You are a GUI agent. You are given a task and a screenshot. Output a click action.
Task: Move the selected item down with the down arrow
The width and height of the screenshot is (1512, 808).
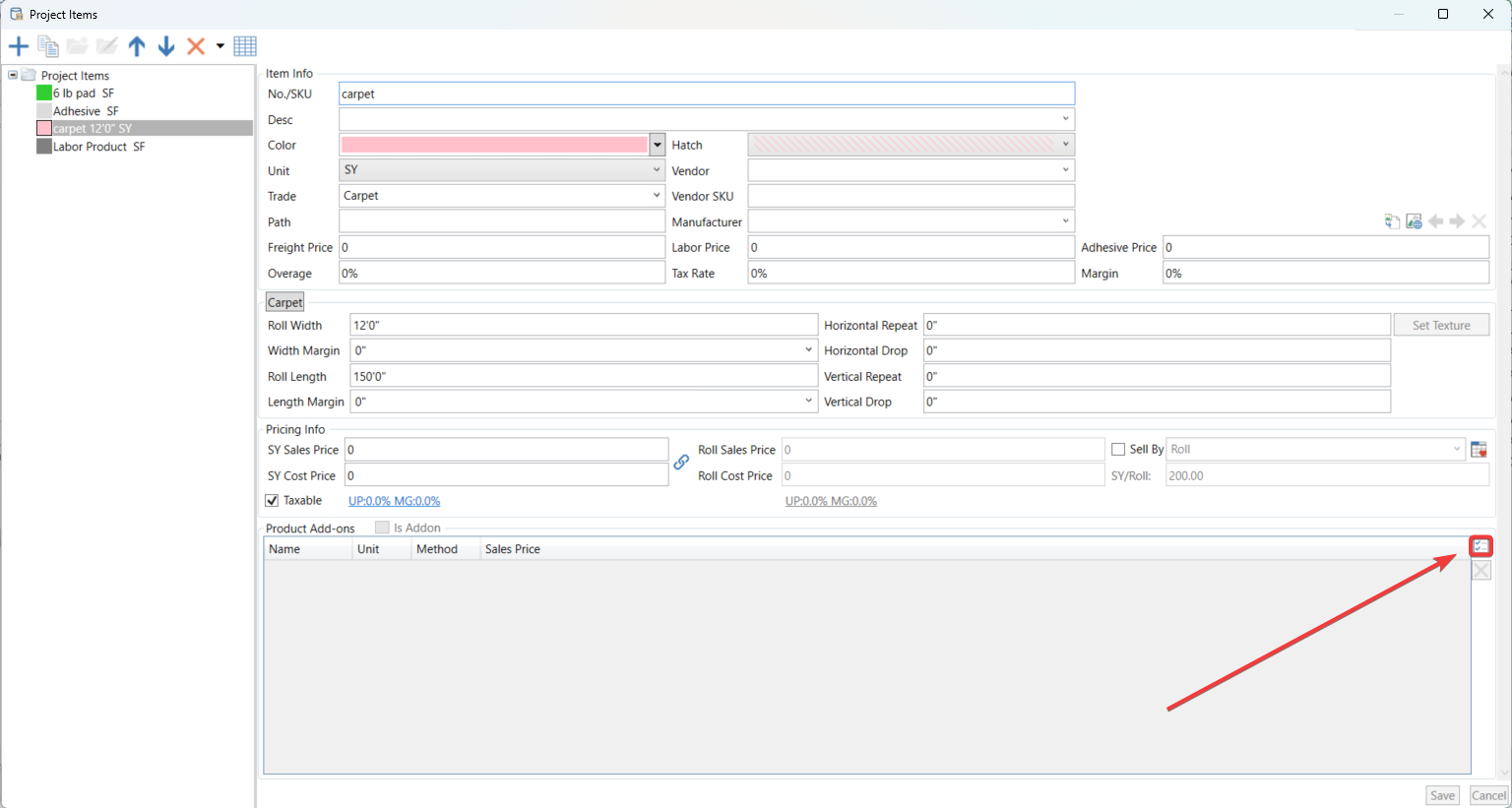[x=166, y=46]
